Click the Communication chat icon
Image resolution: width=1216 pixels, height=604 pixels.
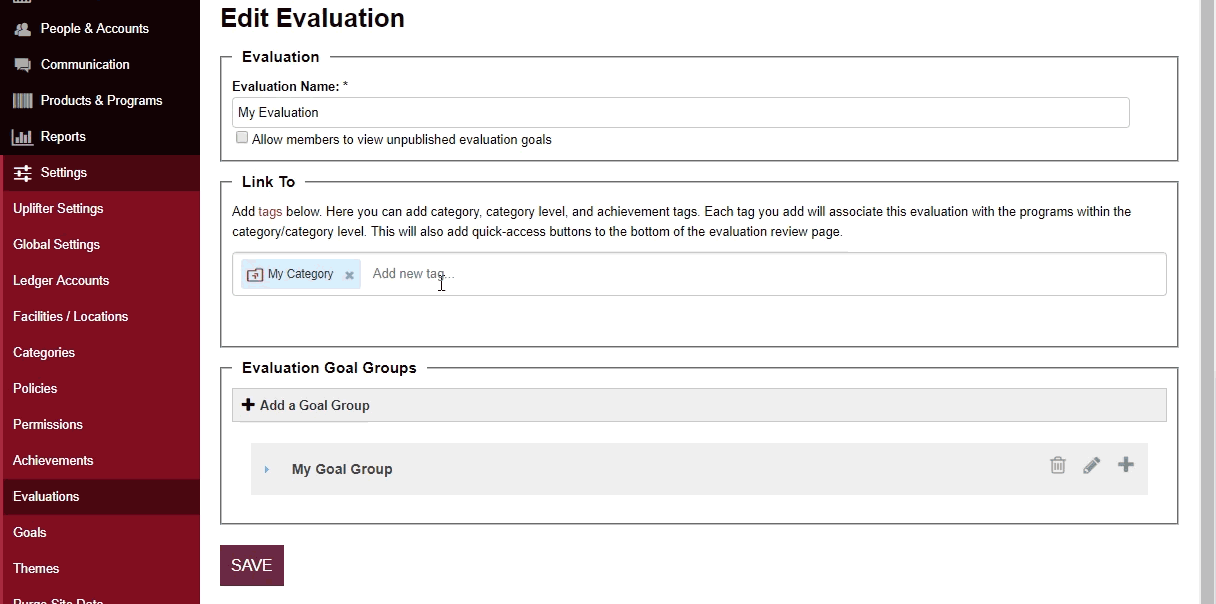22,65
